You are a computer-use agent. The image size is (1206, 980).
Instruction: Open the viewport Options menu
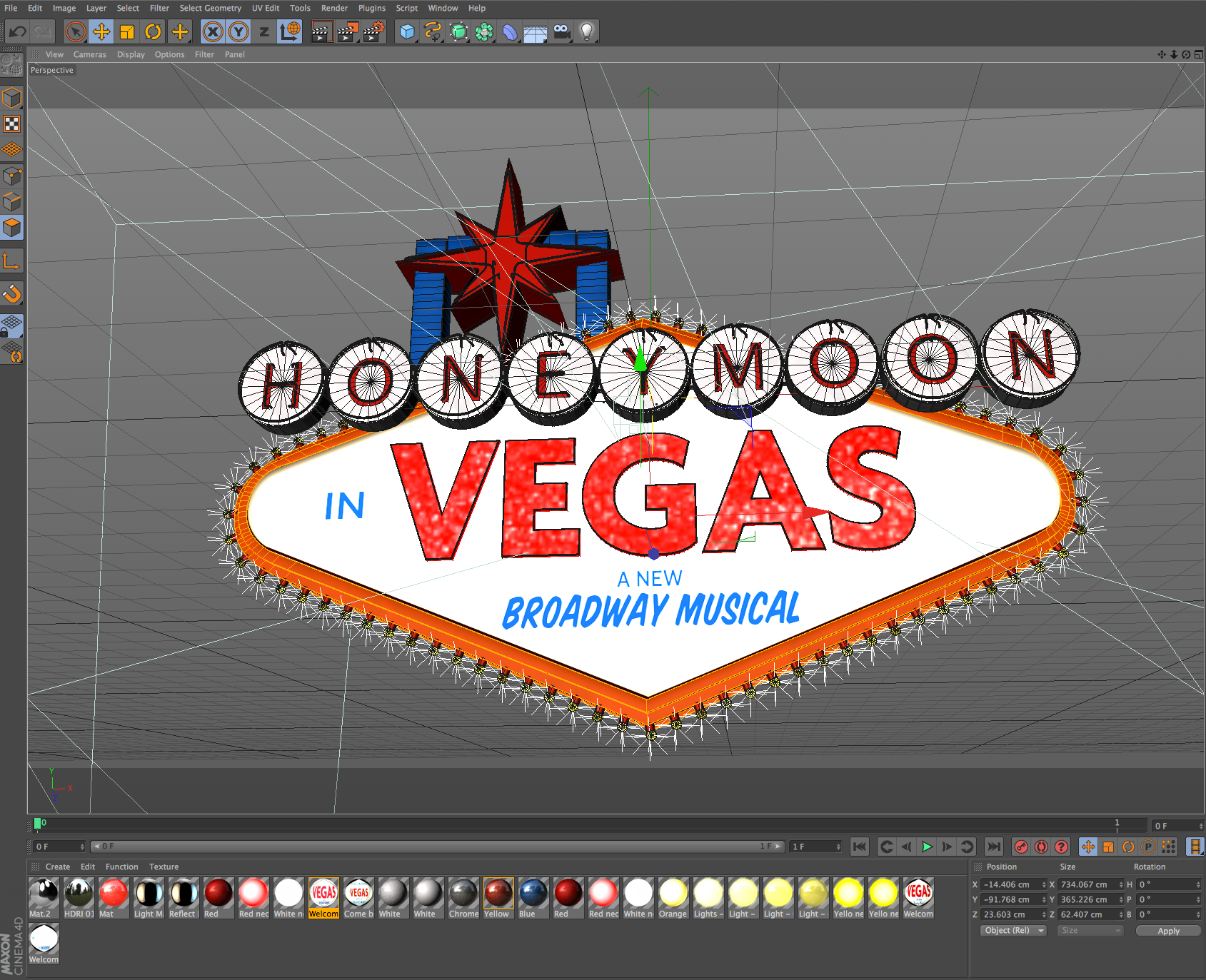coord(169,54)
